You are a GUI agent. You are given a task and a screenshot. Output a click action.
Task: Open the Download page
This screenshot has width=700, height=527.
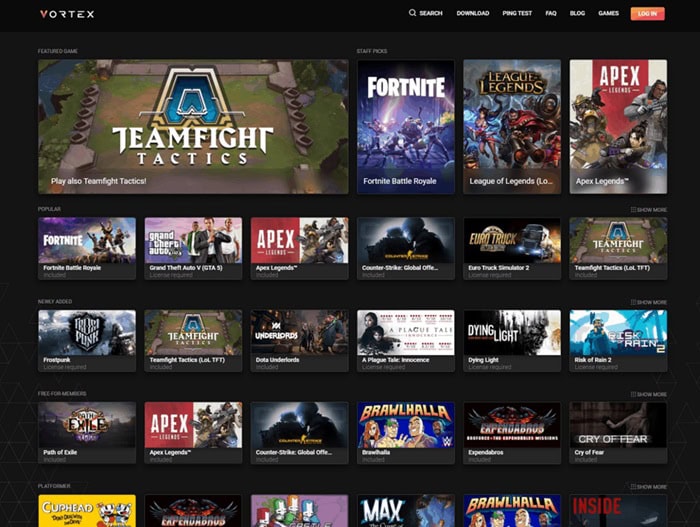tap(472, 14)
